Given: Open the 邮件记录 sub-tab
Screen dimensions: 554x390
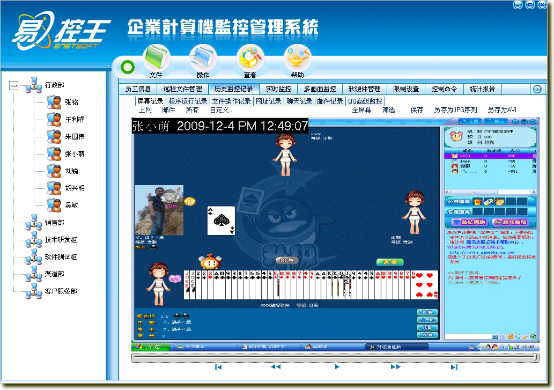Looking at the screenshot, I should point(330,101).
